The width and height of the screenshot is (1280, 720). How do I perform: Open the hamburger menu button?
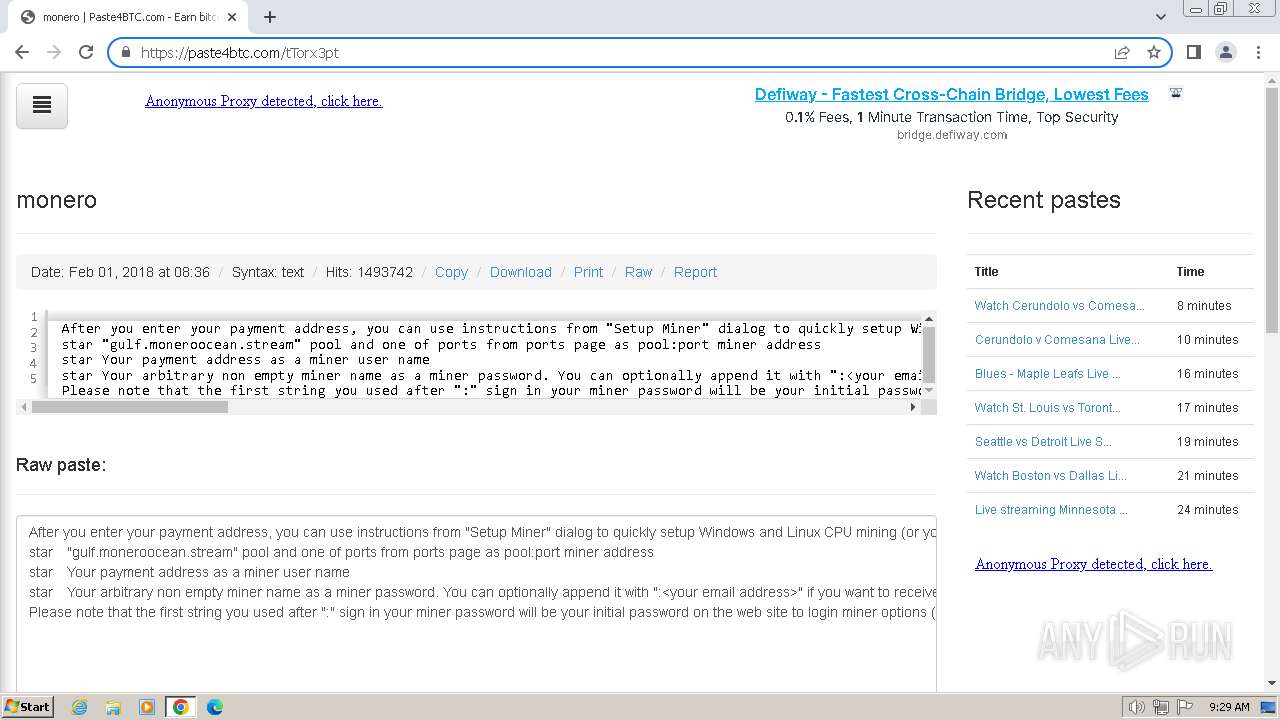point(42,105)
